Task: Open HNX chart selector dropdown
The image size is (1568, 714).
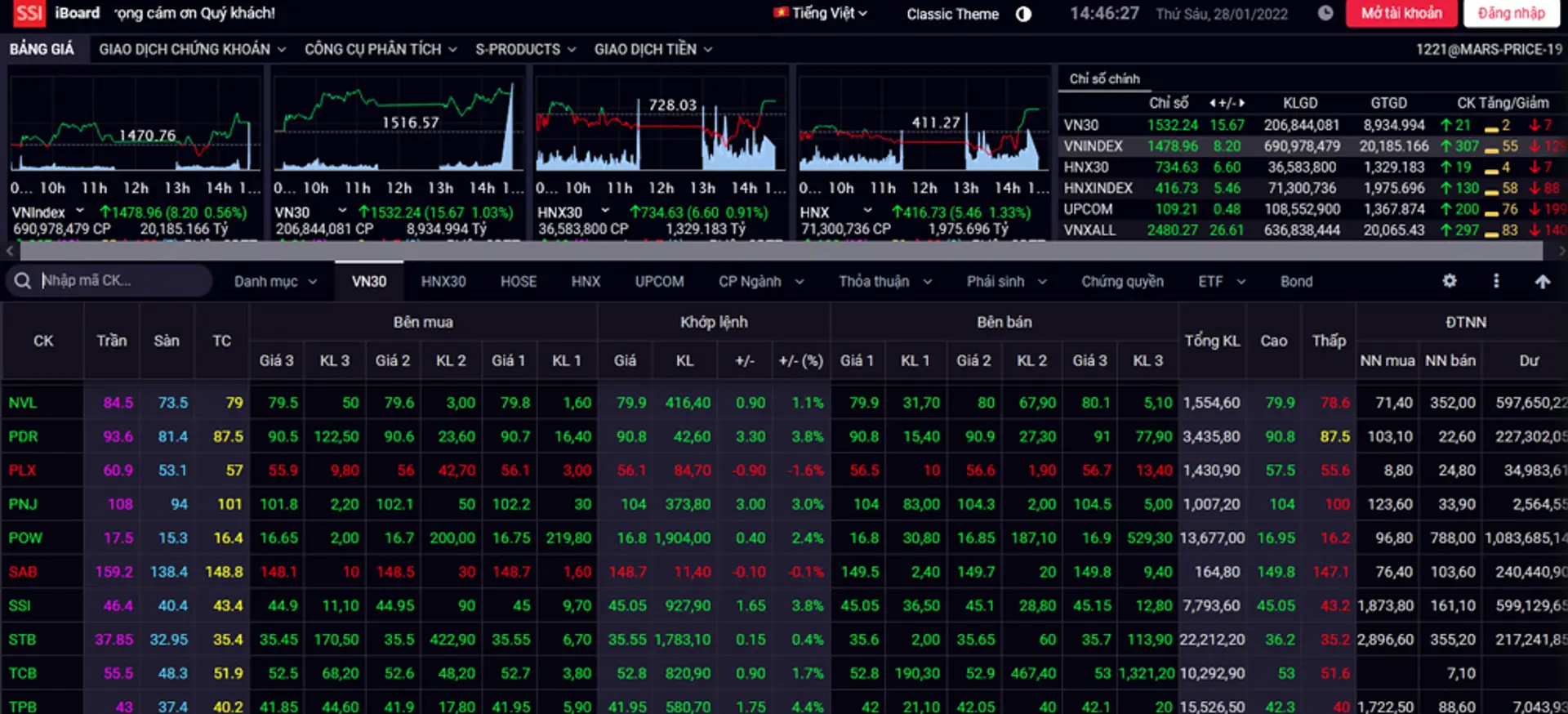Action: pos(867,212)
